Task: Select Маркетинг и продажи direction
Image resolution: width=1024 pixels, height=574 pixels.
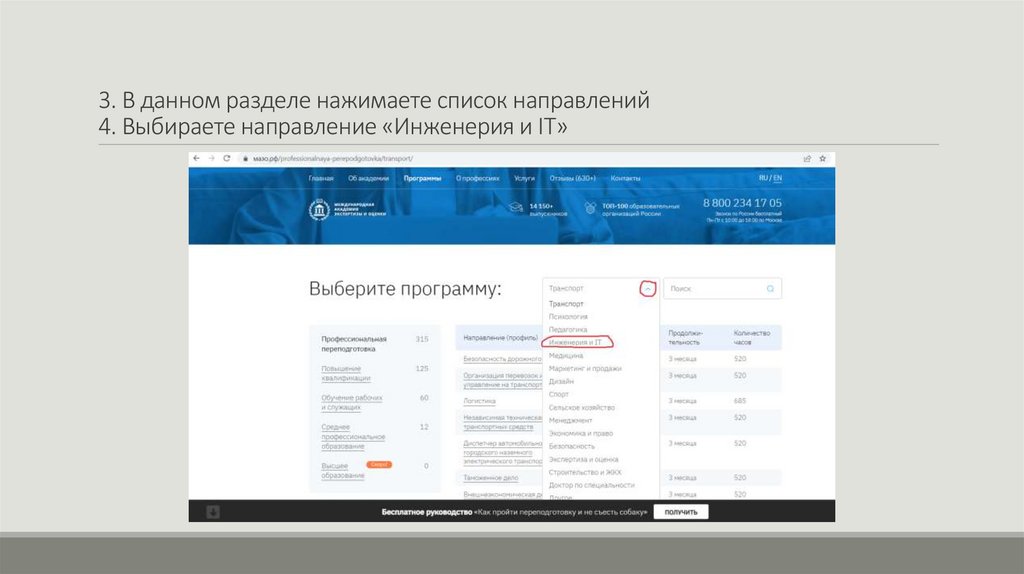Action: pyautogui.click(x=585, y=368)
